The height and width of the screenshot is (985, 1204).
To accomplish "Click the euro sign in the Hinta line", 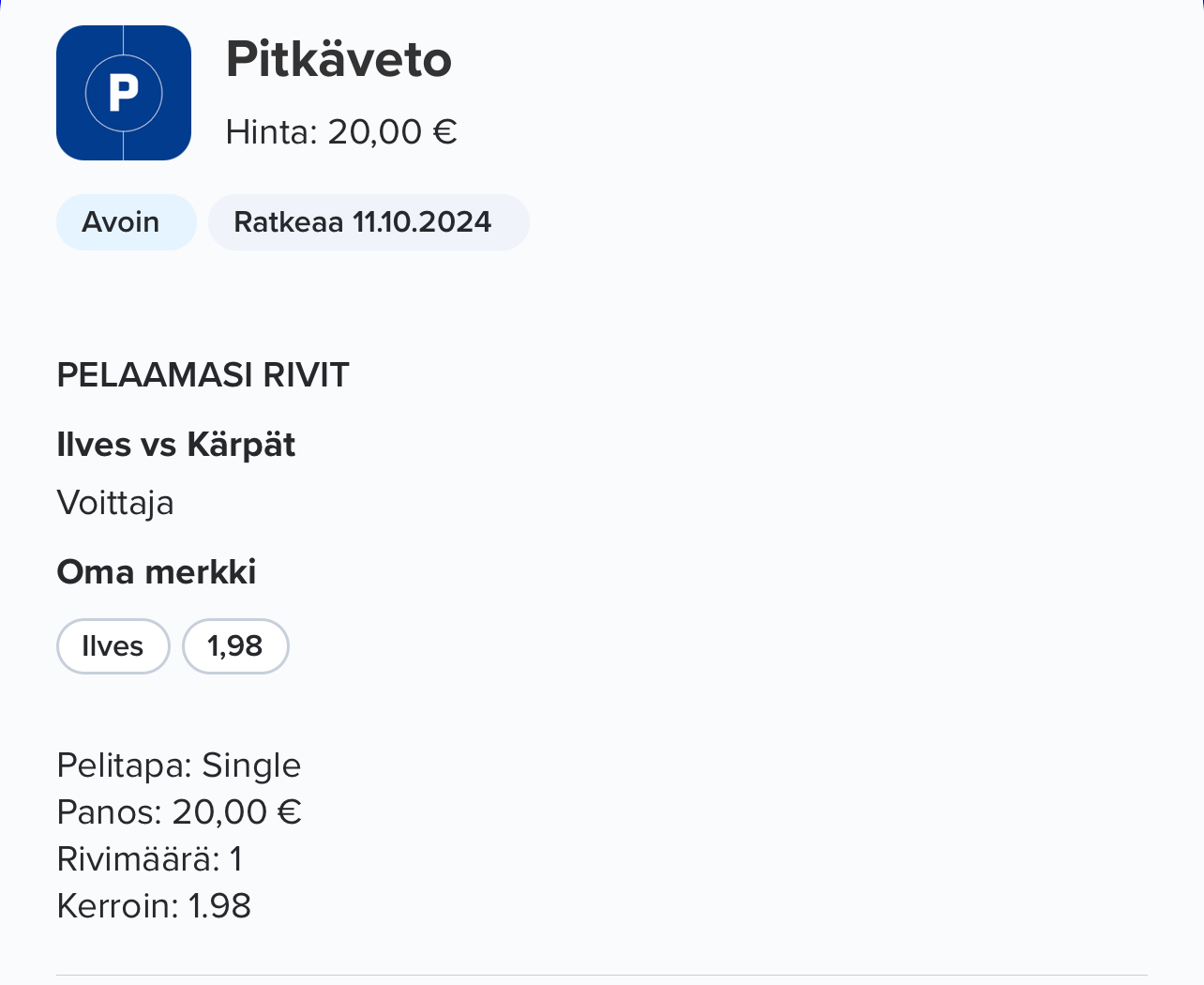I will tap(444, 132).
